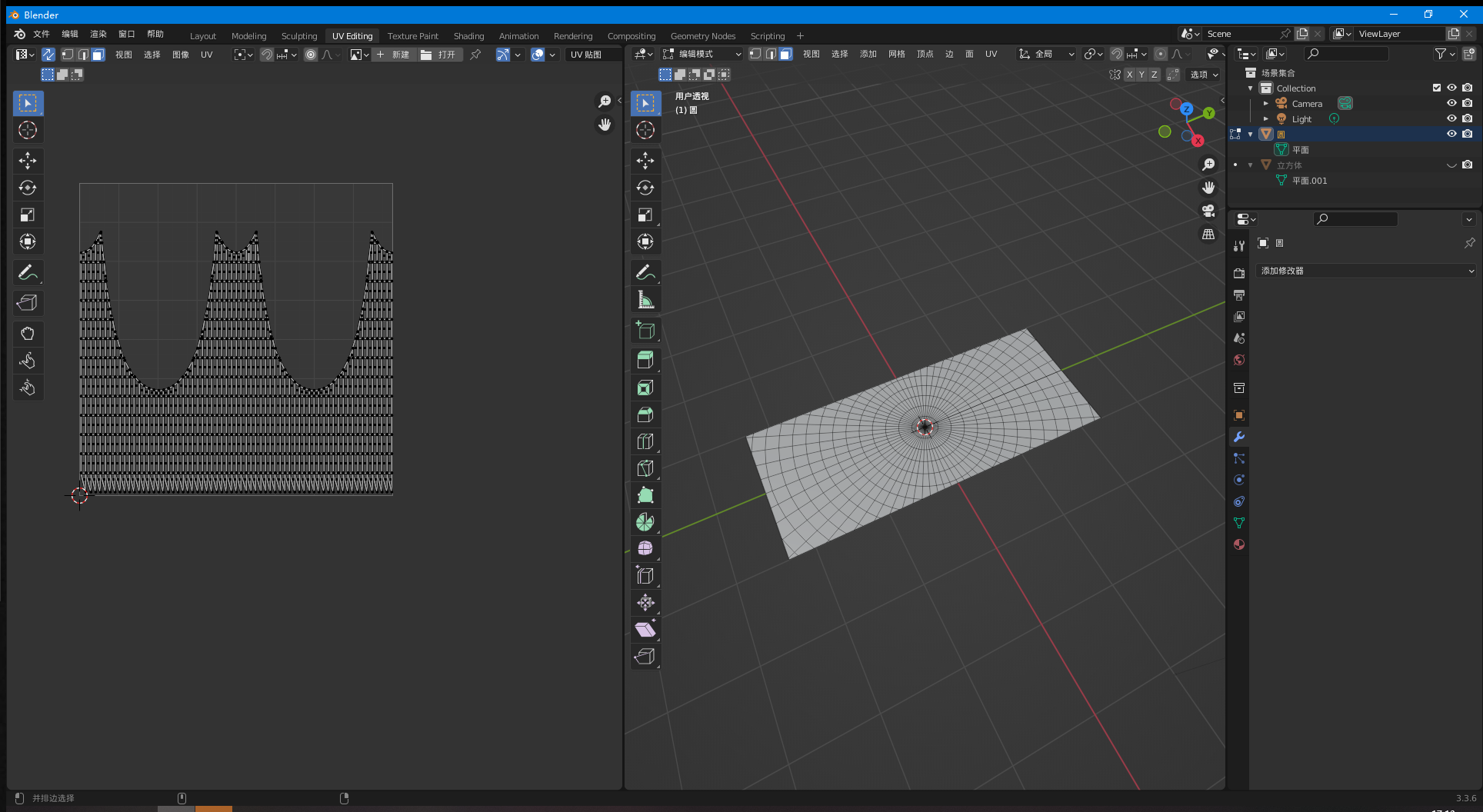This screenshot has width=1483, height=812.
Task: Toggle Collection viewport visibility eye
Action: tap(1451, 88)
